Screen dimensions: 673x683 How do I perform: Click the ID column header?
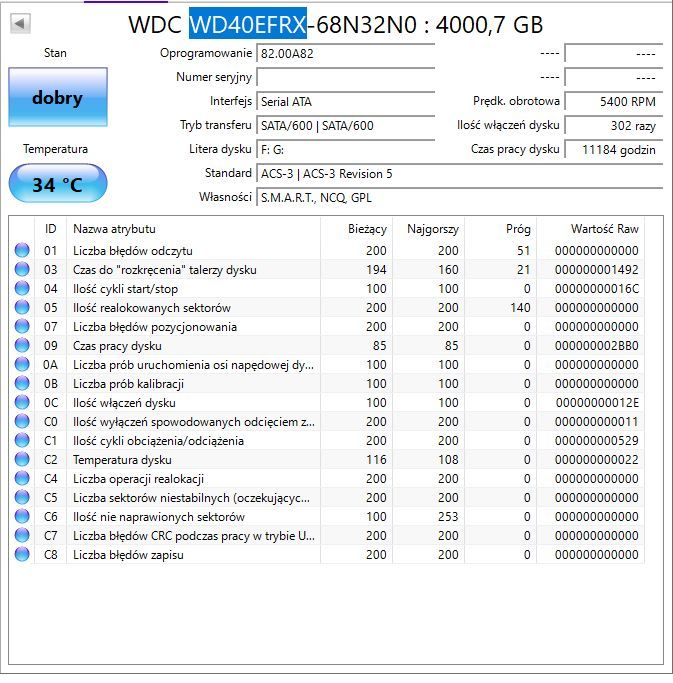click(51, 229)
